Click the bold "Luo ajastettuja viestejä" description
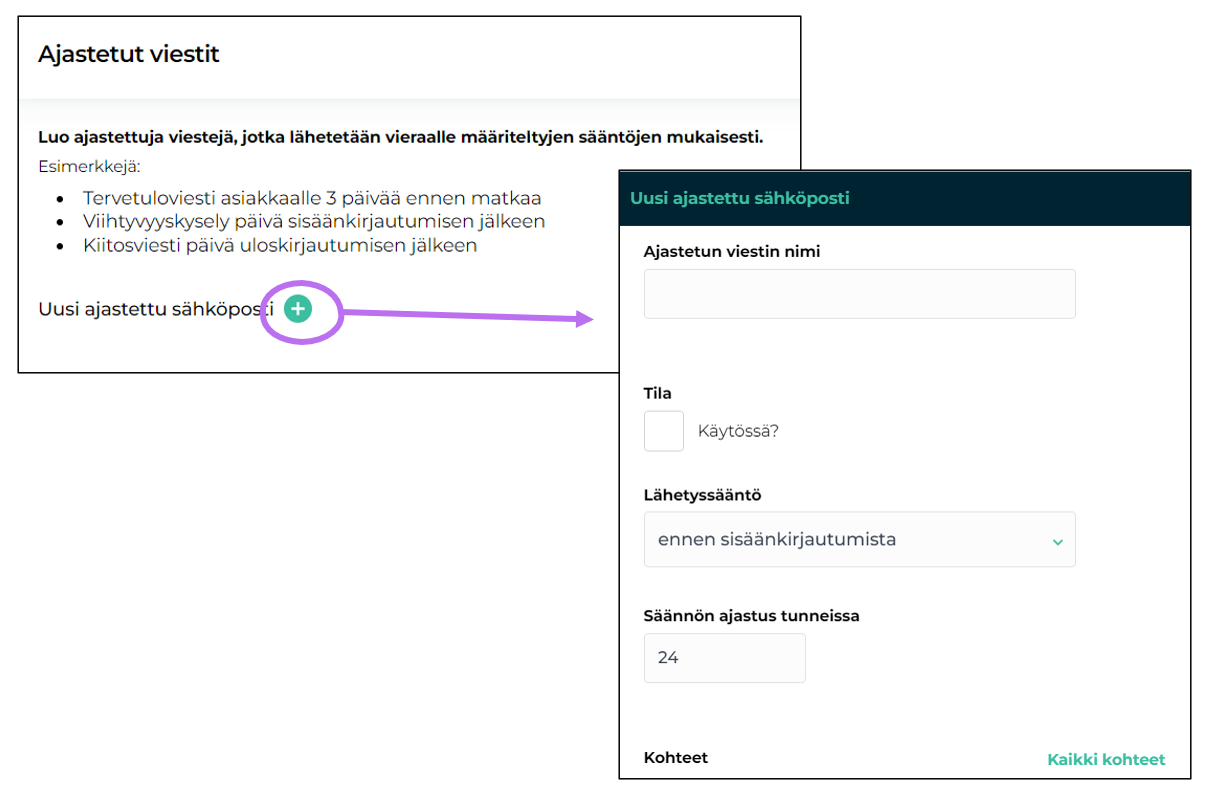Screen dimensions: 1207x792 [400, 137]
